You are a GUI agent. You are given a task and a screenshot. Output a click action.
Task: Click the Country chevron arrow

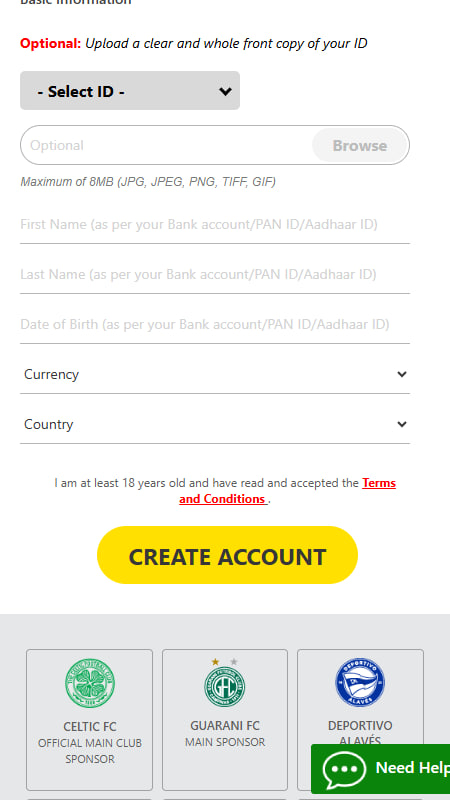[x=402, y=424]
